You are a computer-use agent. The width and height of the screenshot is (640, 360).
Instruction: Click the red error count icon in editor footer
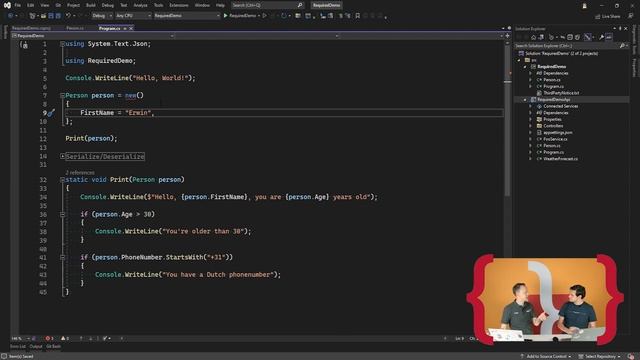[x=48, y=338]
